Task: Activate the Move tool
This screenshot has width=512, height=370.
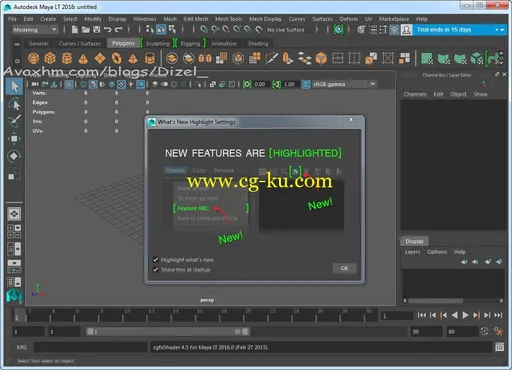Action: [14, 138]
